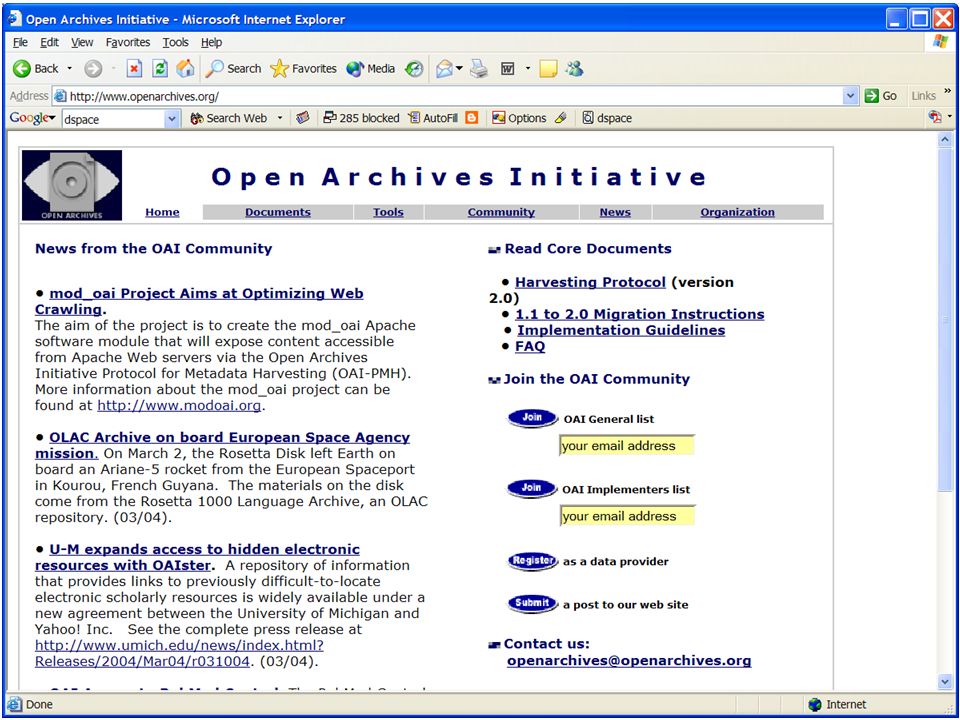
Task: Open the Search Web dropdown arrow
Action: point(280,118)
